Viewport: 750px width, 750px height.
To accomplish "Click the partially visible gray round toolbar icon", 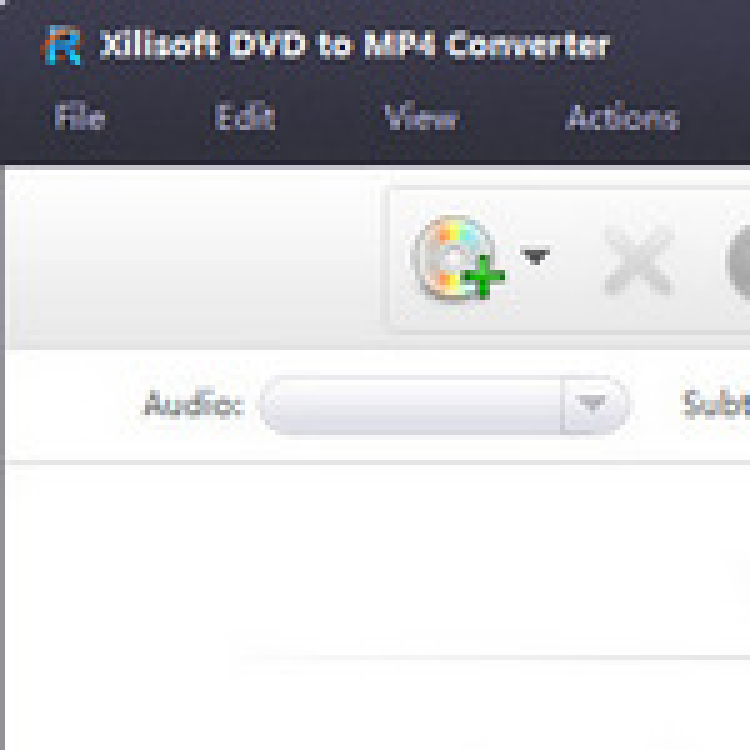I will [x=738, y=262].
